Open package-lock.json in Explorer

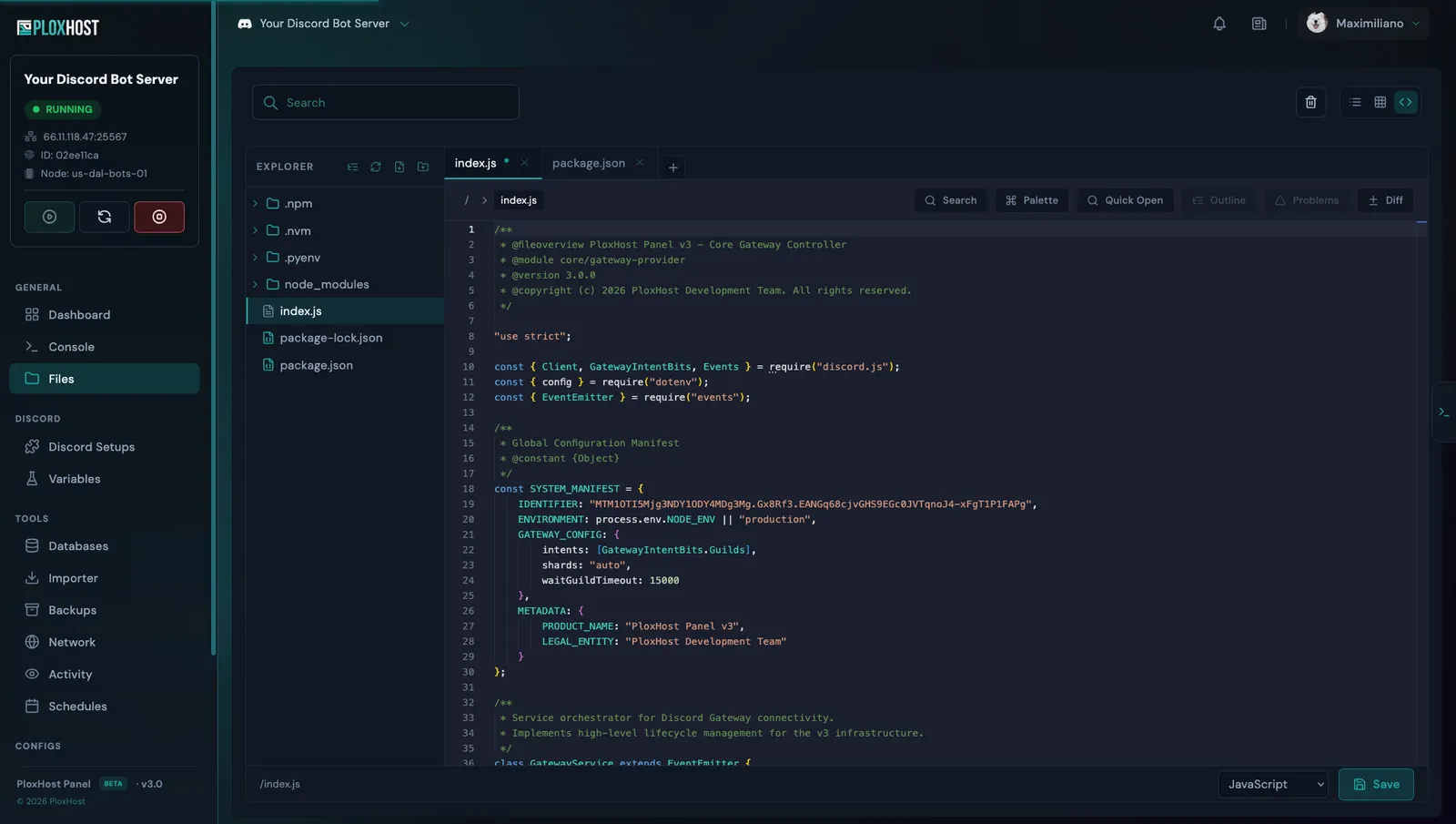point(345,338)
